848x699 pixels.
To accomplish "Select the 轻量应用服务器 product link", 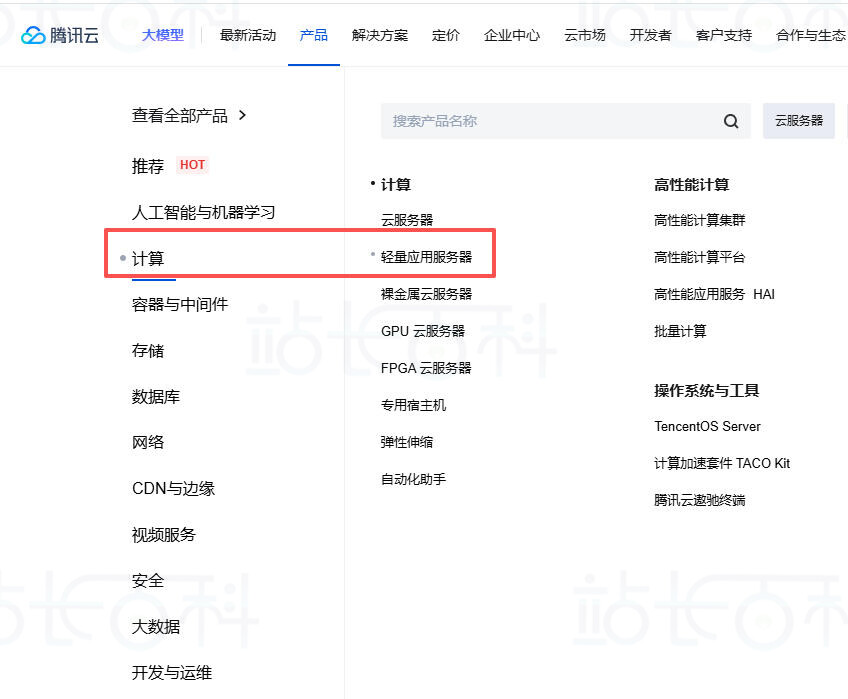I will tap(430, 255).
